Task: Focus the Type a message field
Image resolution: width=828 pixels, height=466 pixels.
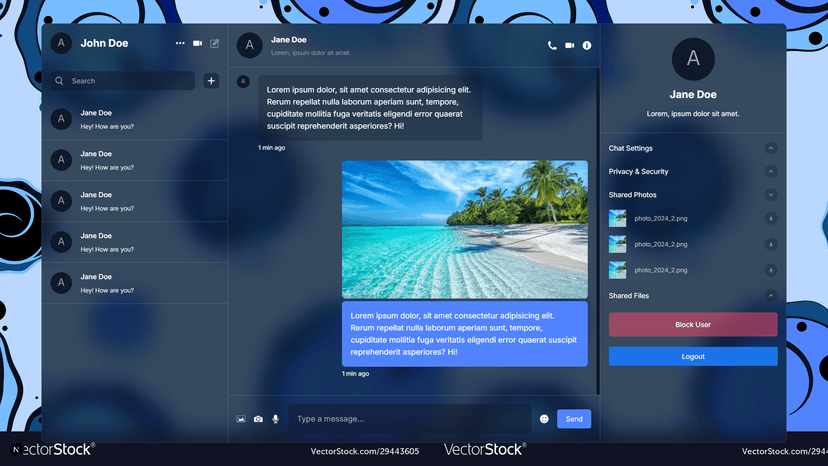Action: click(410, 419)
